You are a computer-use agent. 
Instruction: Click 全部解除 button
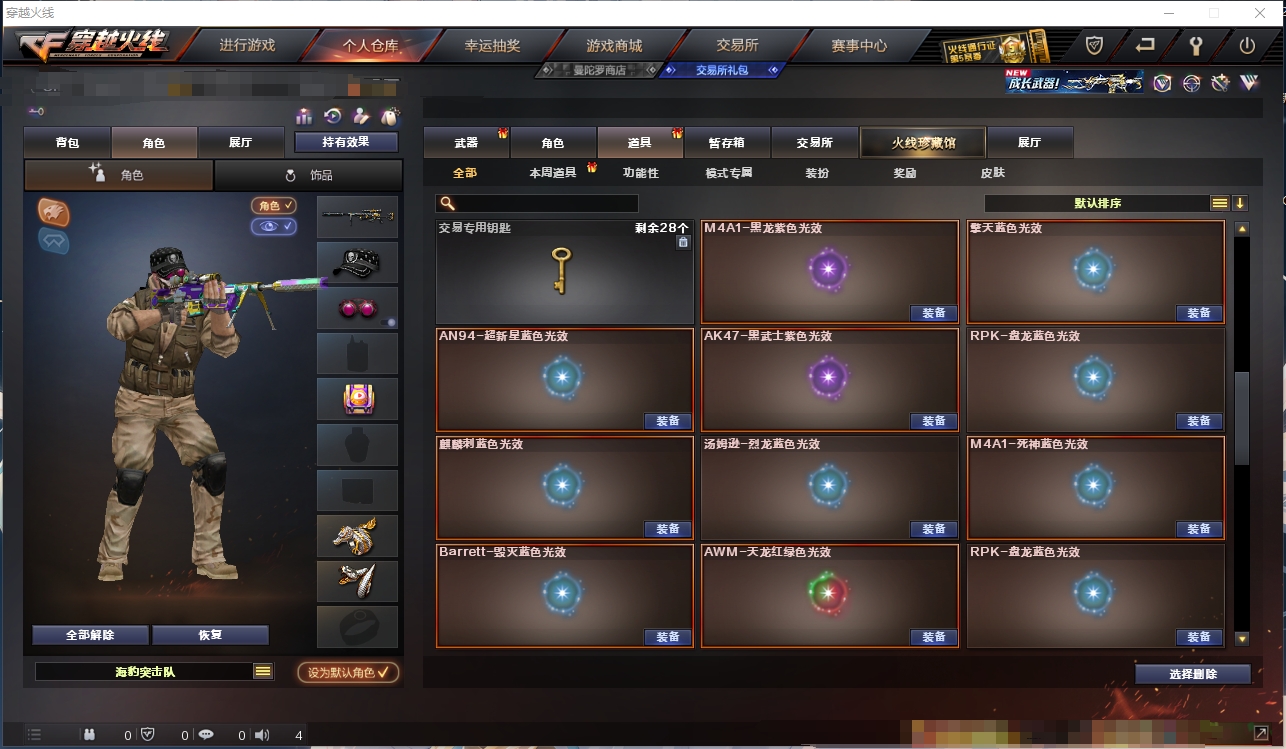(91, 635)
